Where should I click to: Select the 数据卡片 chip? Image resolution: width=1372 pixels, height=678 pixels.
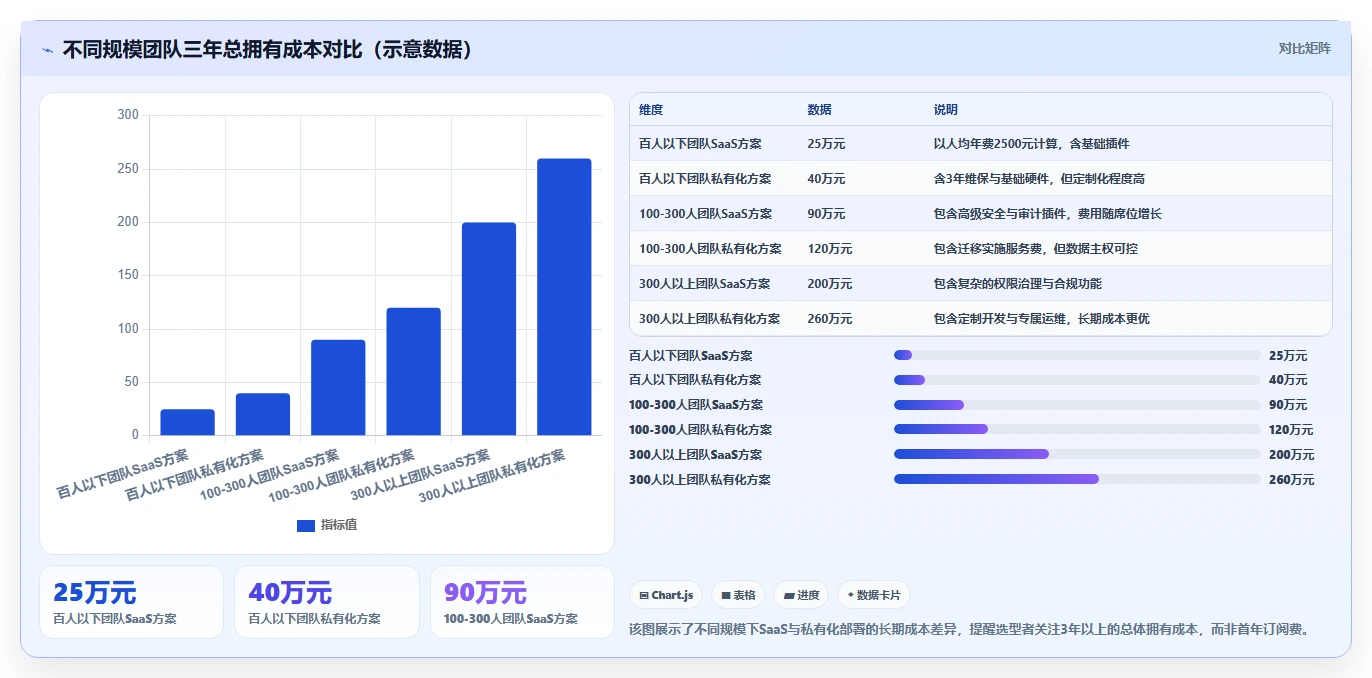(873, 595)
